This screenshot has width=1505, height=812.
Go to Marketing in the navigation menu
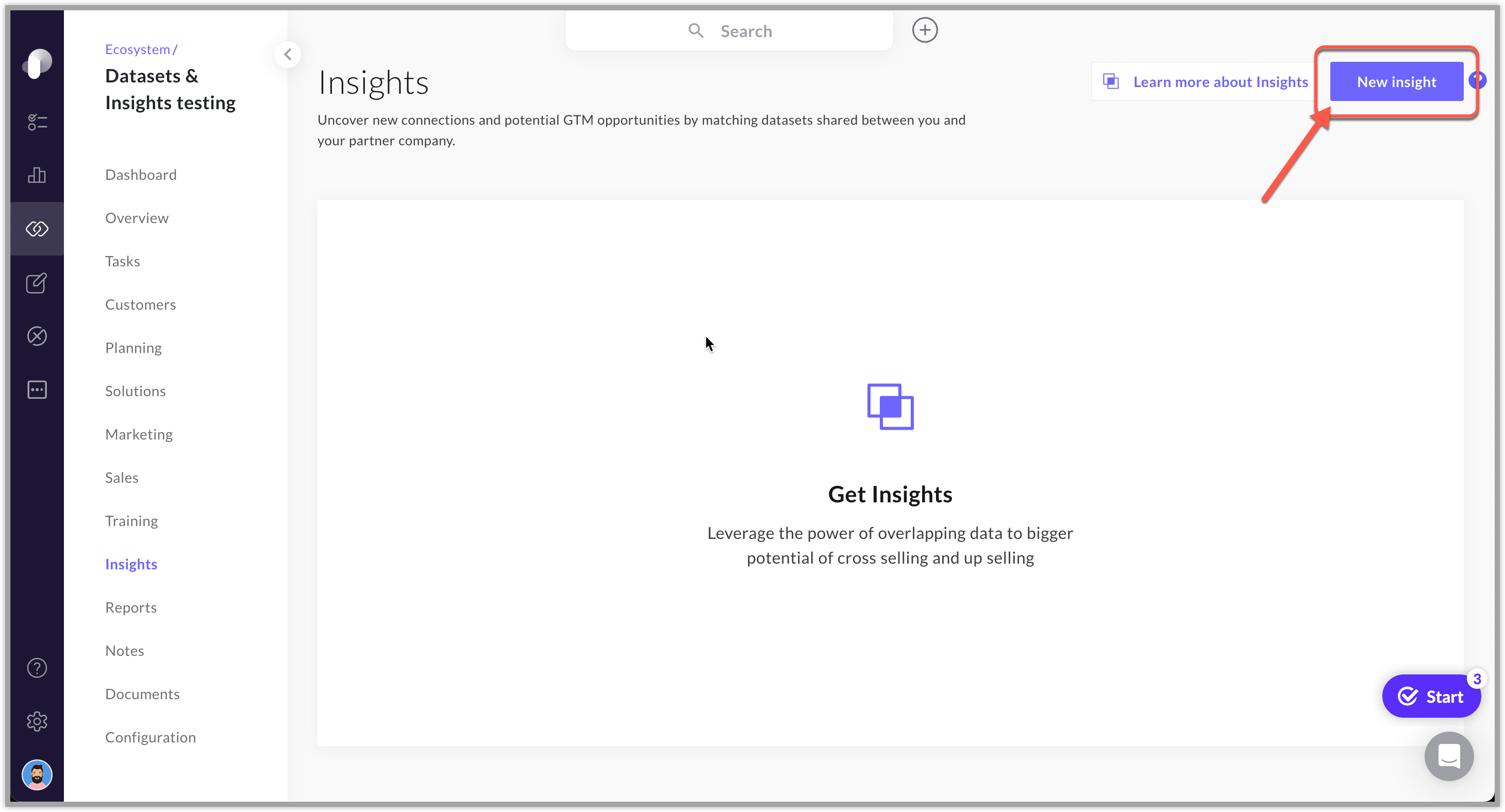[139, 434]
